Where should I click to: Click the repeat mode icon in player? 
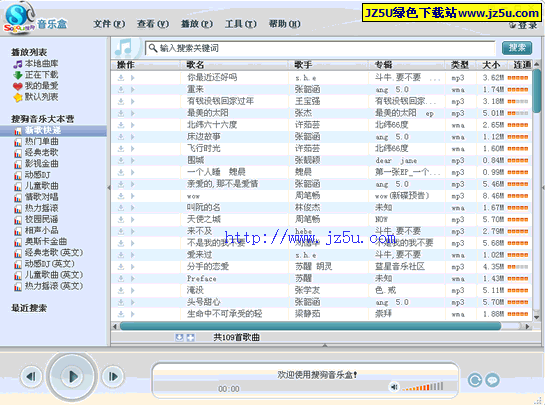(x=475, y=380)
